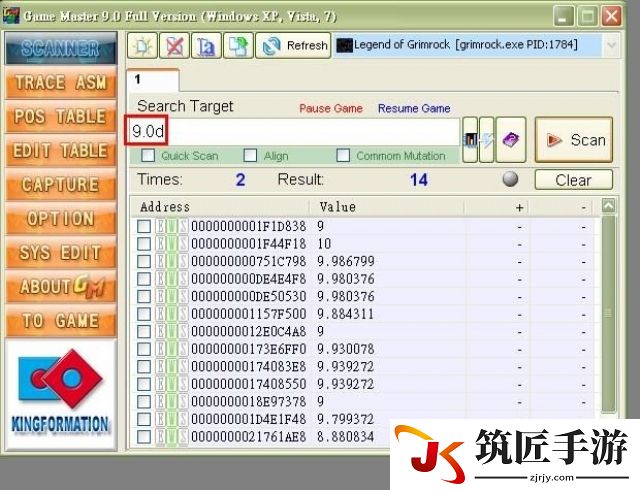
Task: Check the box for address 0000000021761AE8
Action: 144,437
